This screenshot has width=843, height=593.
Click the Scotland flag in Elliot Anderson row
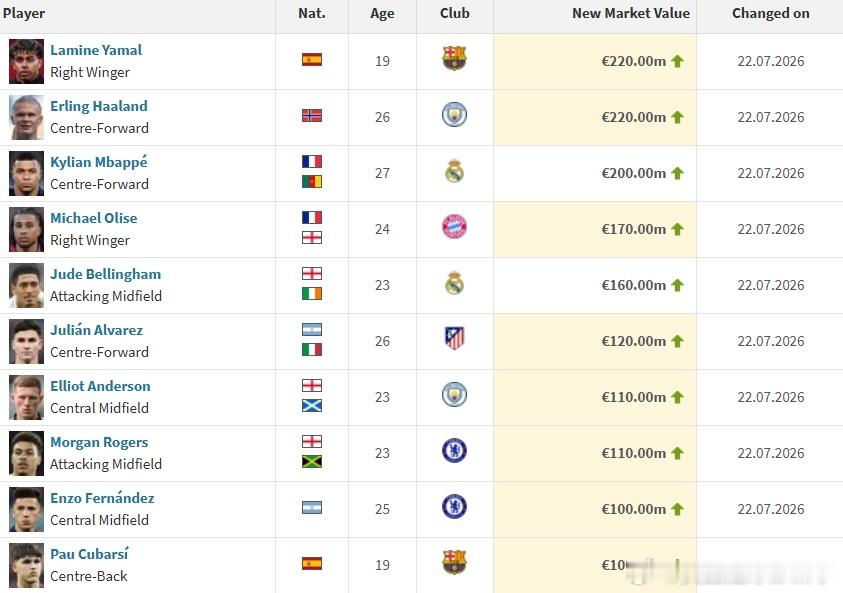tap(312, 406)
